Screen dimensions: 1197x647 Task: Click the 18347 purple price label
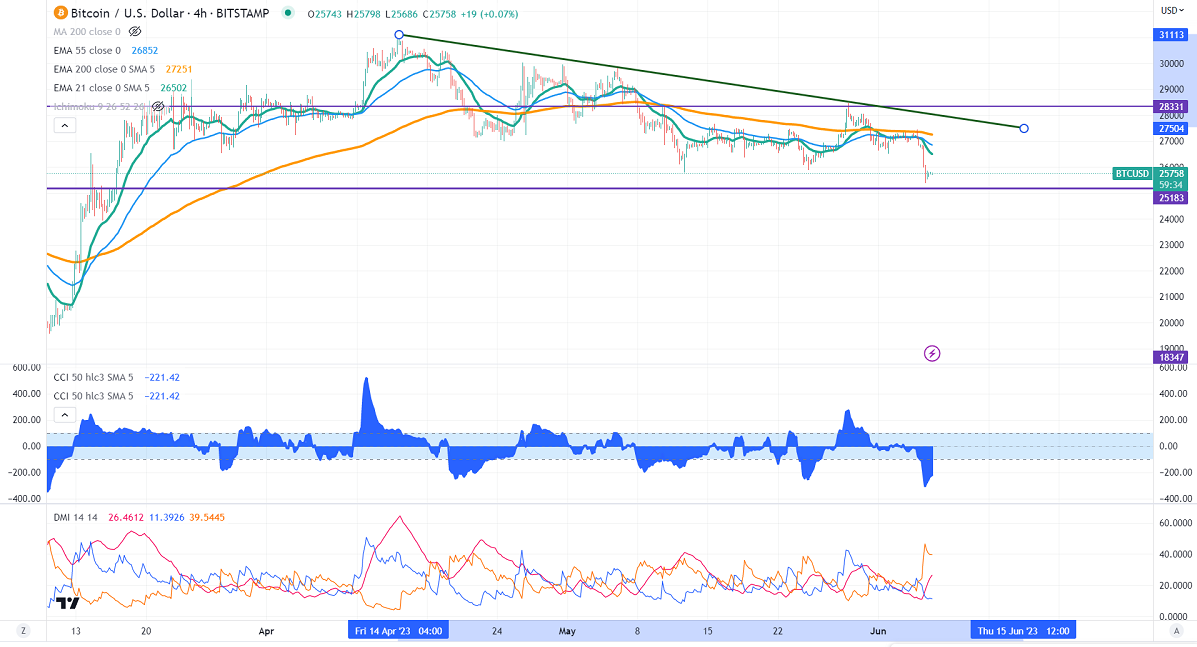[x=1171, y=357]
